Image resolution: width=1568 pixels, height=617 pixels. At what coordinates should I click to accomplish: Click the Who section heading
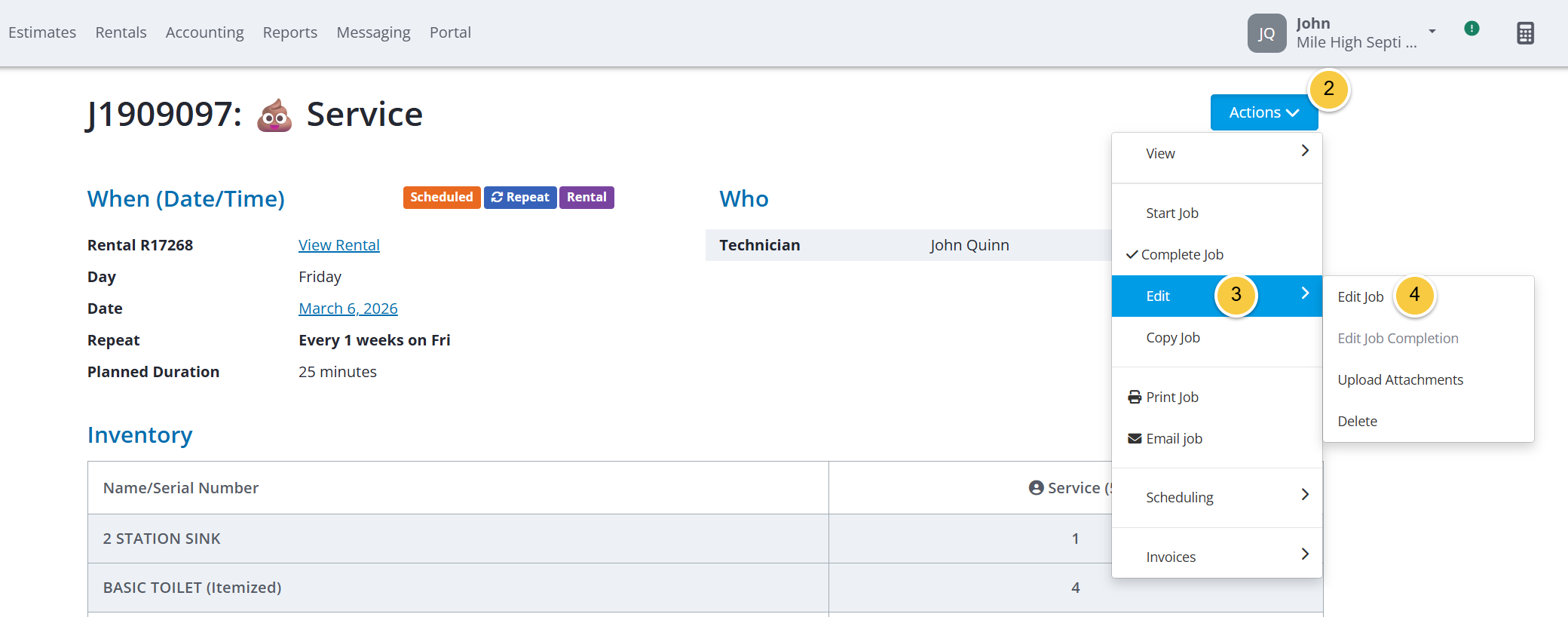(x=744, y=199)
